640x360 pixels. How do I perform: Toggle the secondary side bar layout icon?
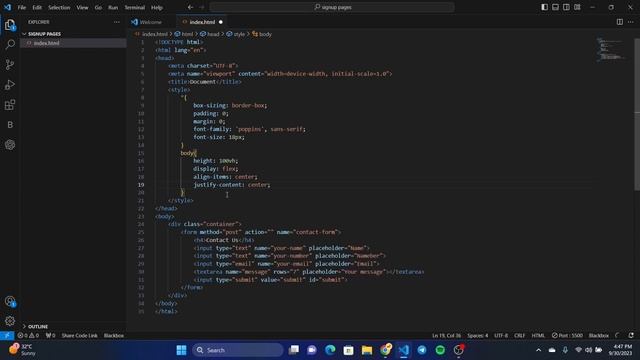566,7
